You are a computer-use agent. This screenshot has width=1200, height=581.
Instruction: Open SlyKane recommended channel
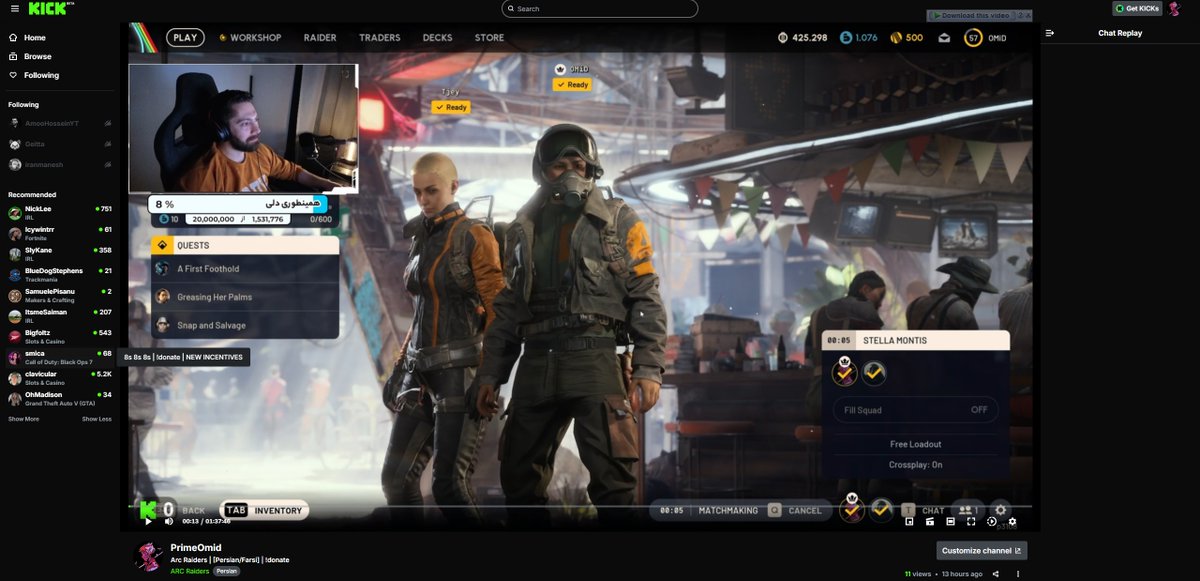click(60, 253)
